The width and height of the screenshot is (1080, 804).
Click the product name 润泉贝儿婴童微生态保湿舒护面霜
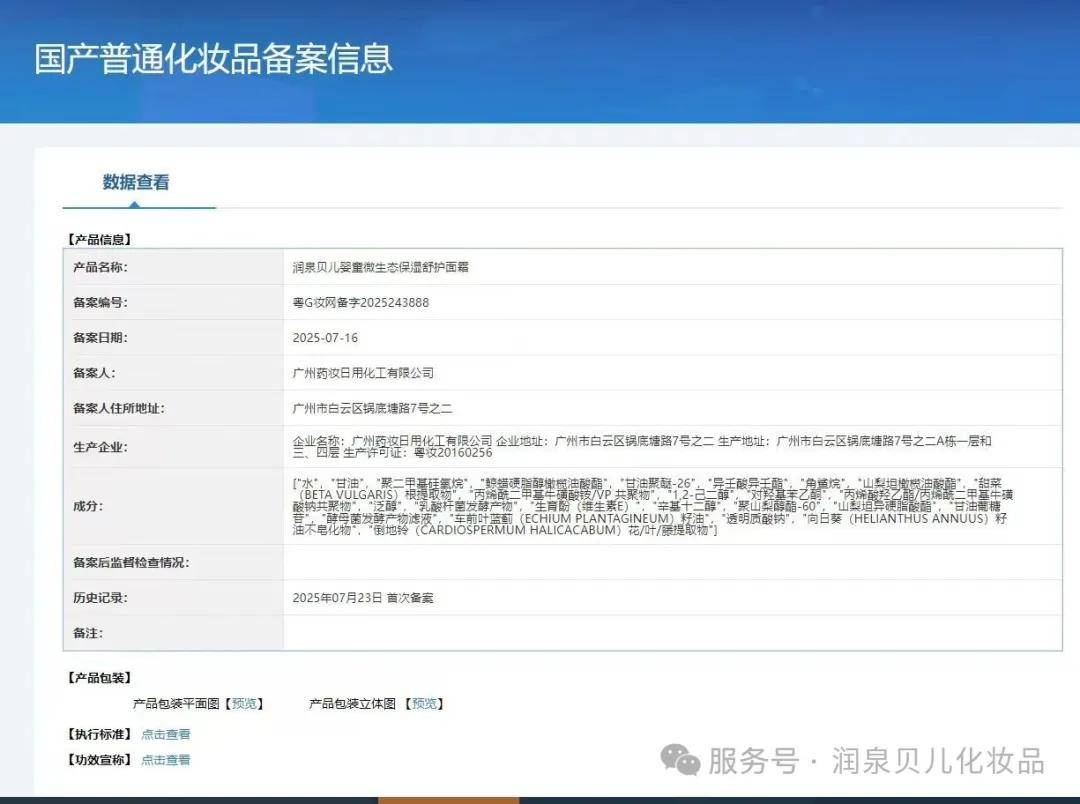coord(381,267)
